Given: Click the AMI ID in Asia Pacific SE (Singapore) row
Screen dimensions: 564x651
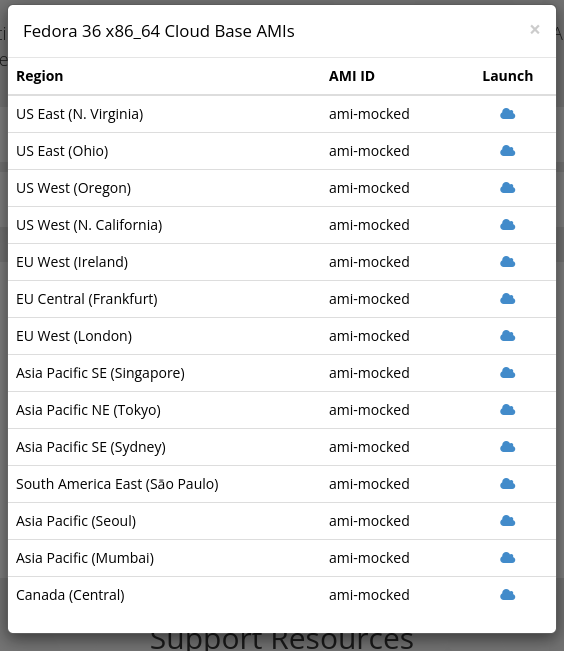Looking at the screenshot, I should click(369, 373).
